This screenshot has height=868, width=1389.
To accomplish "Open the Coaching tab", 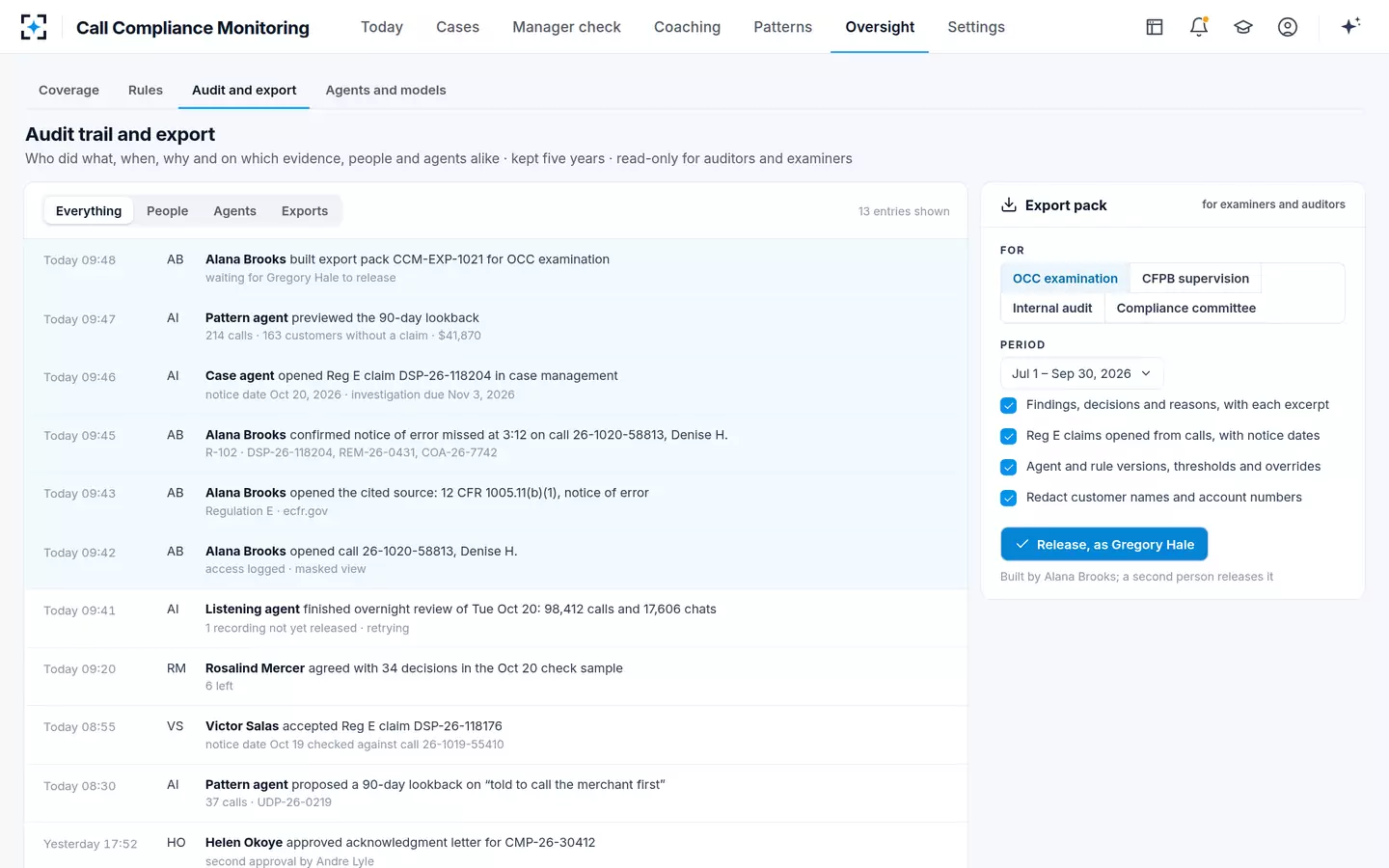I will tap(687, 27).
